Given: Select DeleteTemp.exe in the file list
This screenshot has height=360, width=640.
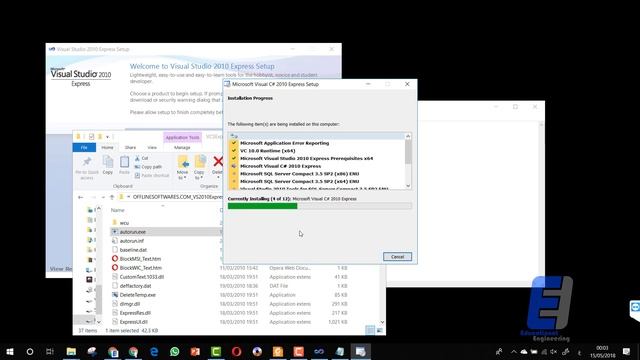Looking at the screenshot, I should [138, 295].
